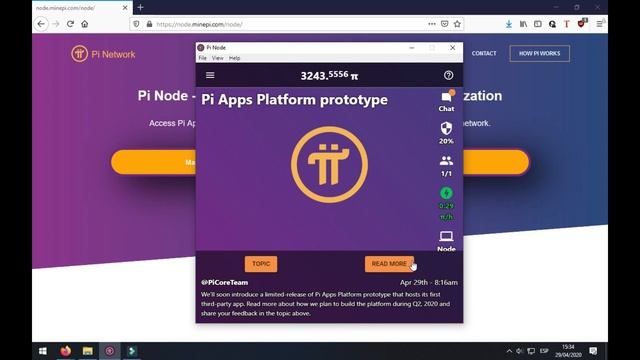Click the Pi balance 3243.5556
This screenshot has width=640, height=360.
[x=329, y=76]
